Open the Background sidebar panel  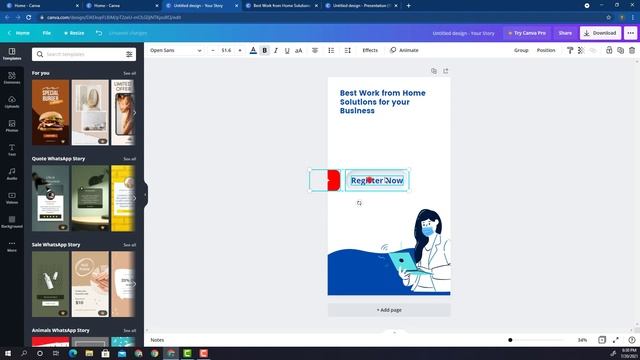(x=12, y=222)
